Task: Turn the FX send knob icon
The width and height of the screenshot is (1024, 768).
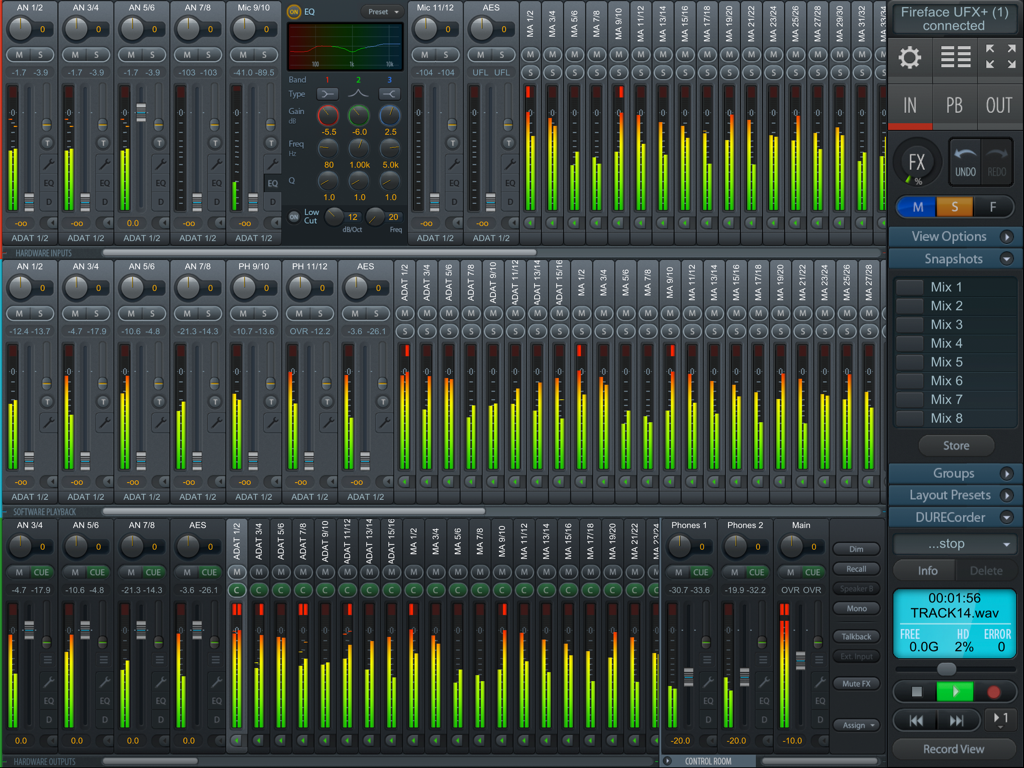Action: 916,160
